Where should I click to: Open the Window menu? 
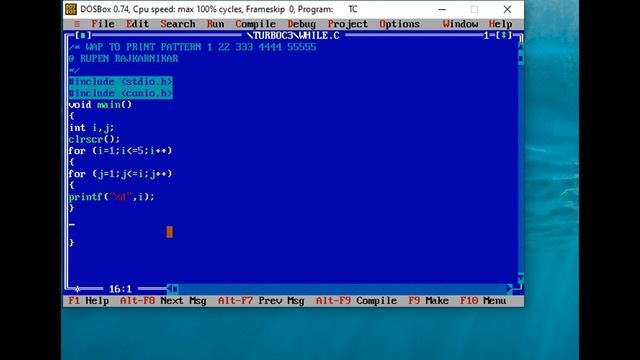pos(460,24)
